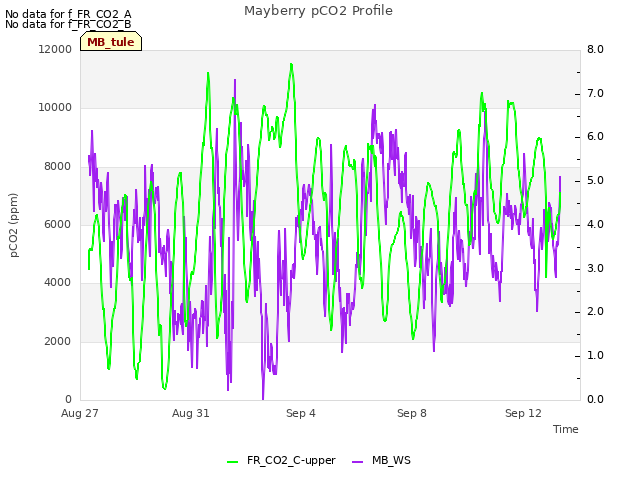This screenshot has height=480, width=640.
Task: Click the 'No data for f_FR_CO2_B' message
Action: [x=68, y=24]
